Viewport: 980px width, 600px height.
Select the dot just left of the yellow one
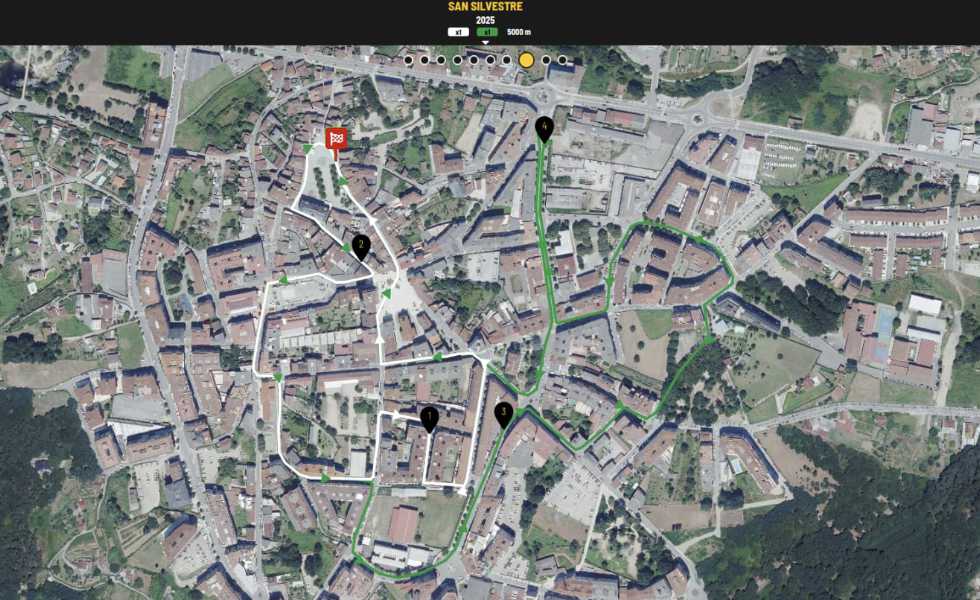pyautogui.click(x=507, y=60)
